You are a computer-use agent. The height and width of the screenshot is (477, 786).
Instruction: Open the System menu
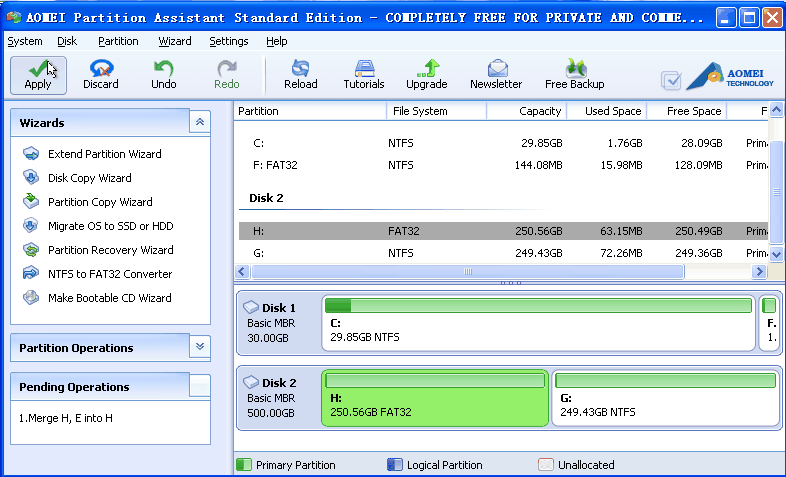pos(25,41)
